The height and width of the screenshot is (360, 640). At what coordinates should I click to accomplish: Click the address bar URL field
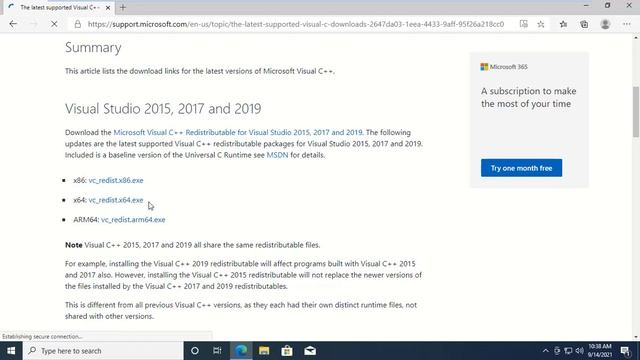point(296,24)
